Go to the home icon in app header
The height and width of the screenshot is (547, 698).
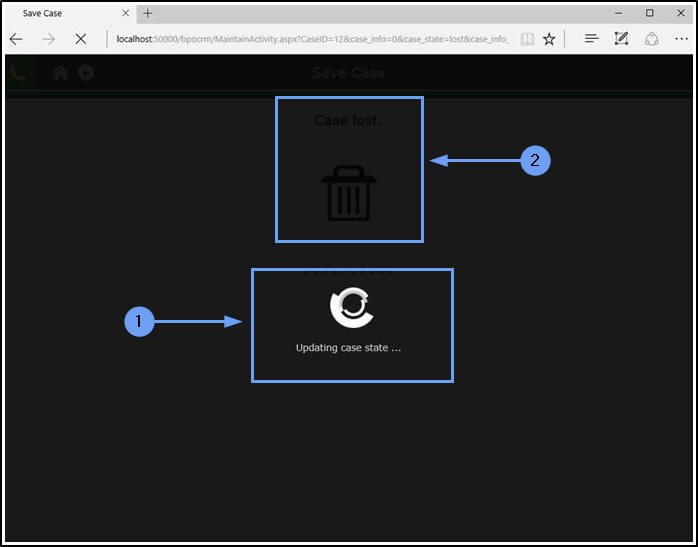coord(60,73)
